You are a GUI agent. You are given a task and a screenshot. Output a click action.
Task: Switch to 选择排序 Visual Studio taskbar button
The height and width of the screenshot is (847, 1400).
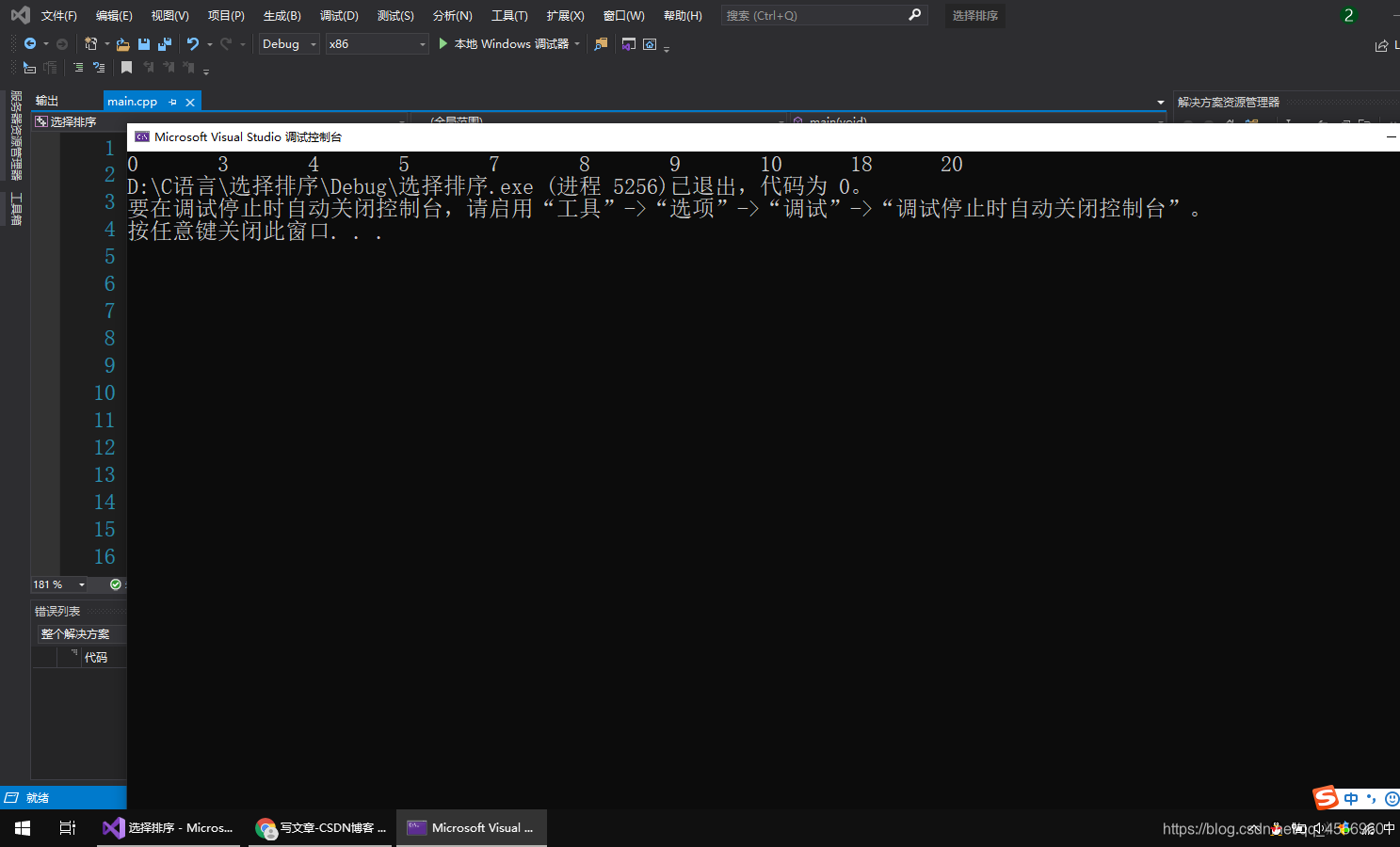169,828
